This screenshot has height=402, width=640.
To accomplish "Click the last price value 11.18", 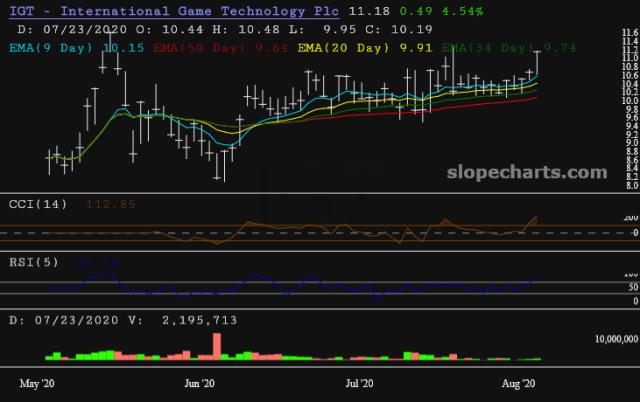I will [369, 11].
